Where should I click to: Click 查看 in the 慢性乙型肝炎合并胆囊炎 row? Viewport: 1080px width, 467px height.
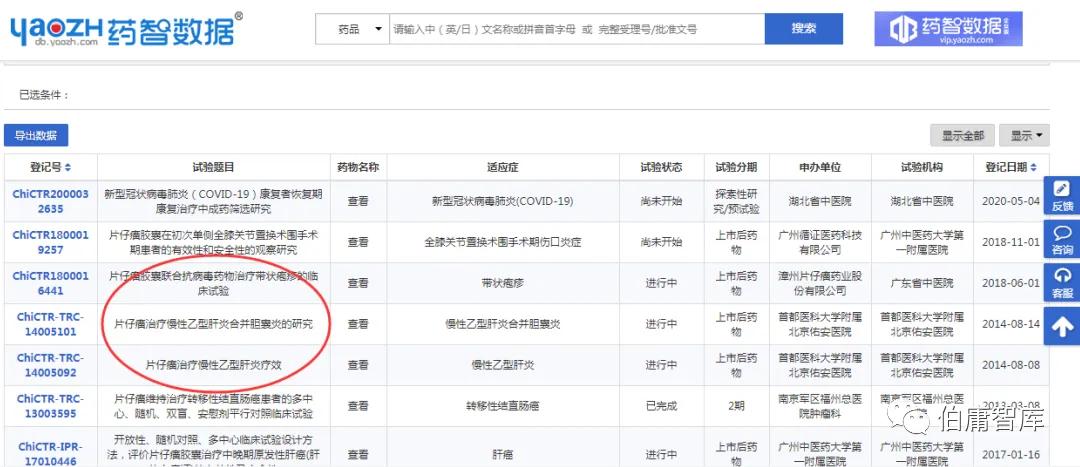pos(358,324)
